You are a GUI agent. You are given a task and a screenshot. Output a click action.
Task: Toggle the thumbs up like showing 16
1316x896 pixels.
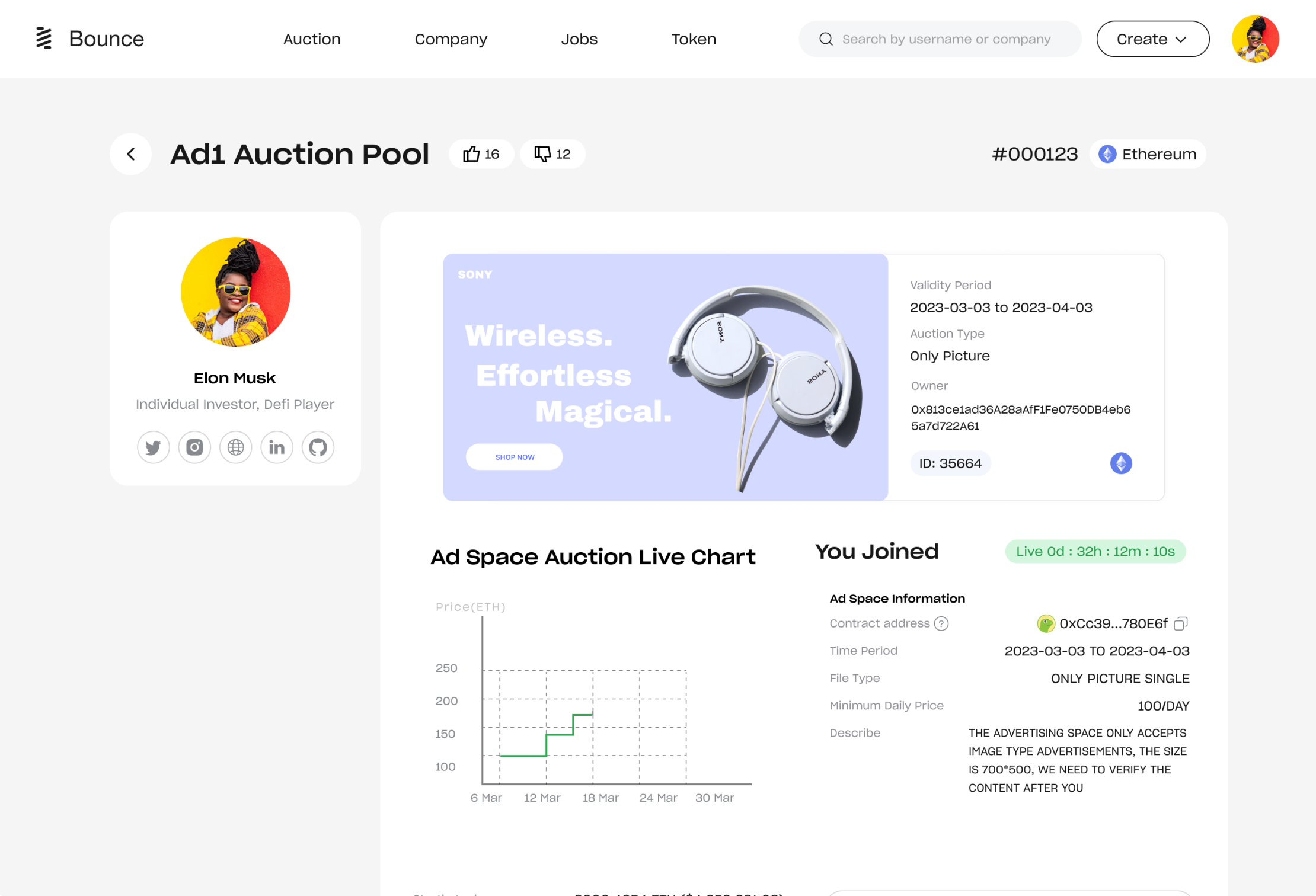[481, 154]
